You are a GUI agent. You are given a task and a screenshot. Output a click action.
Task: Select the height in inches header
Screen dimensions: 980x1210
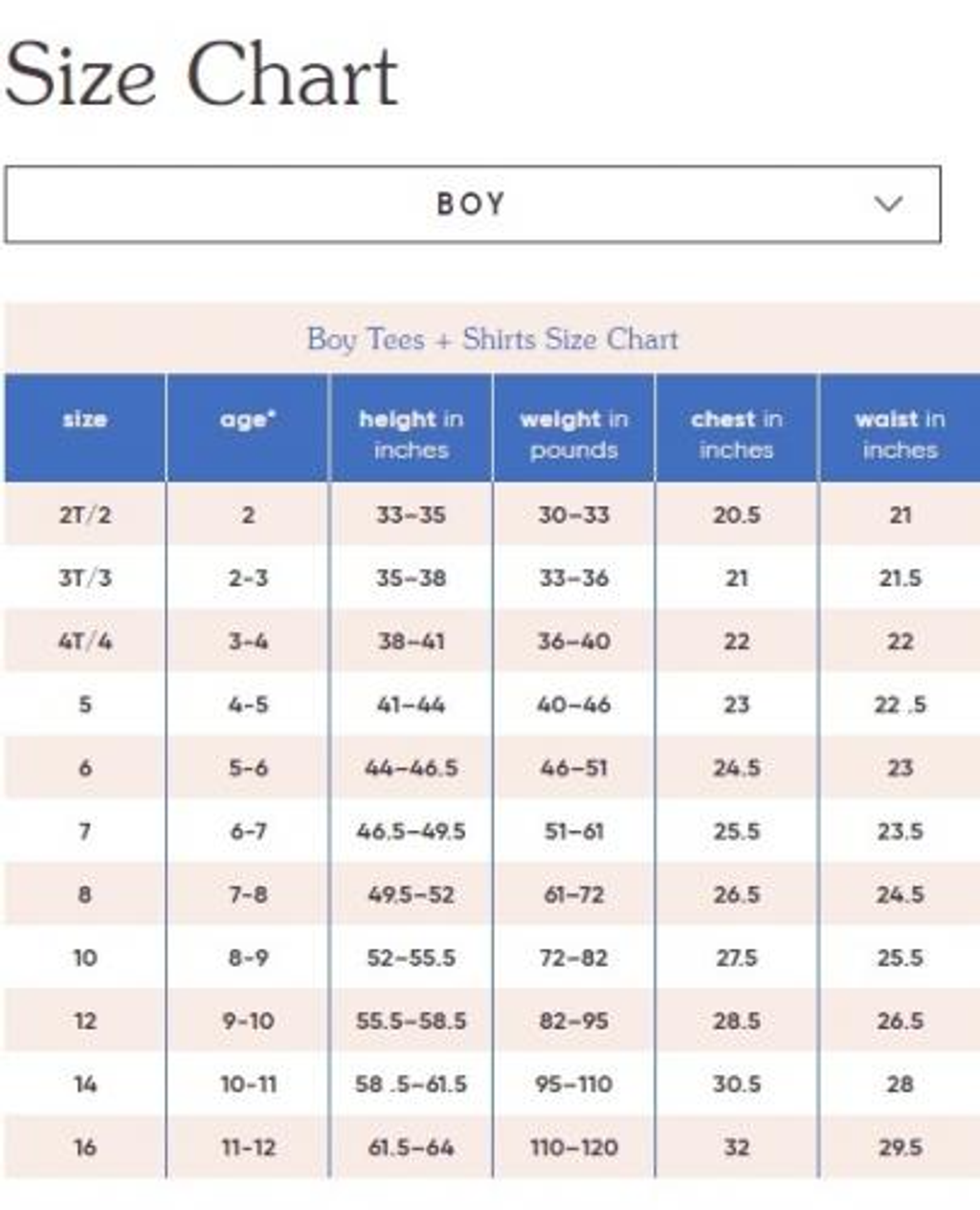[x=411, y=434]
